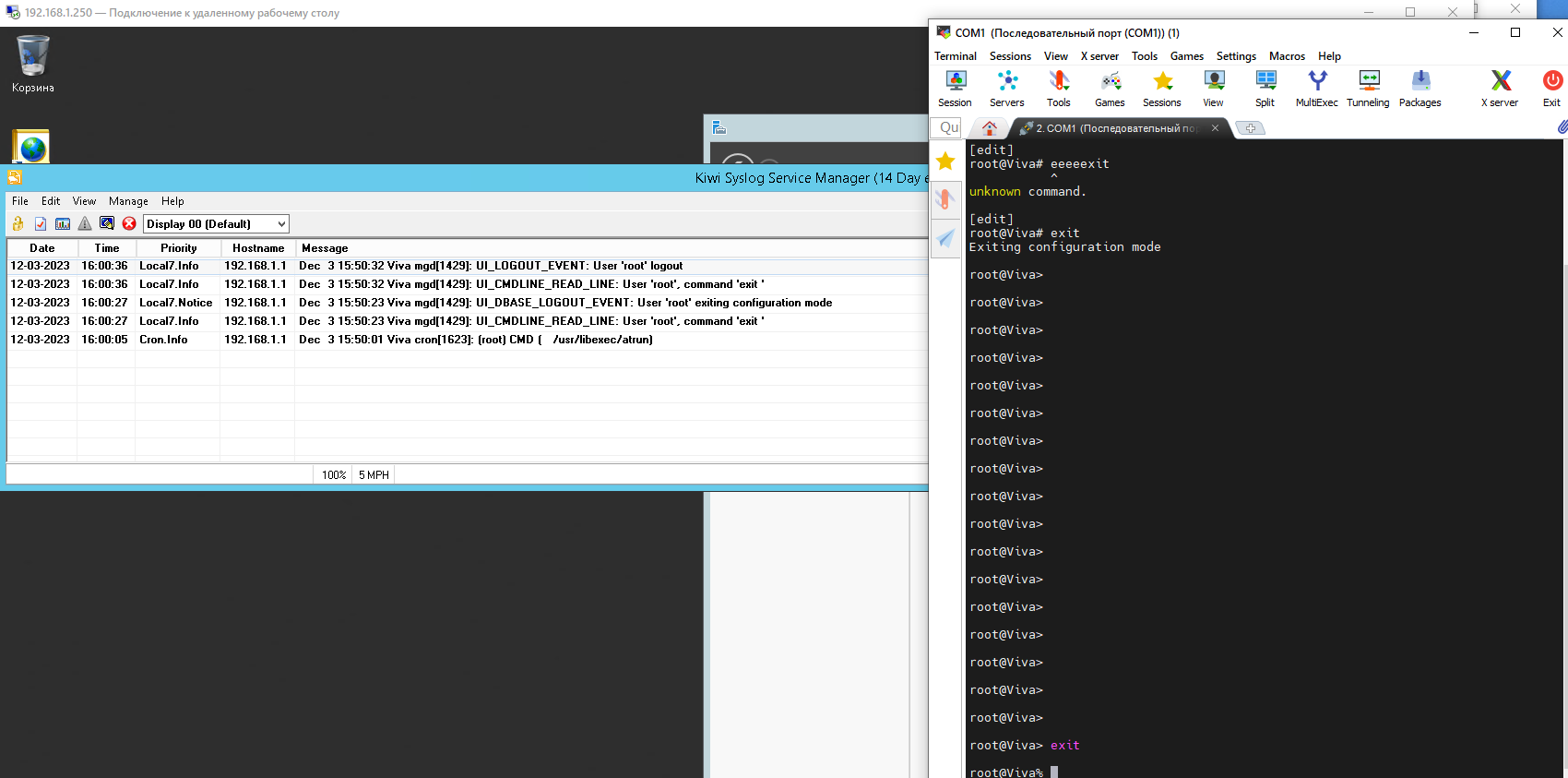The image size is (1568, 778).
Task: Go to MobaXterm home tab
Action: point(990,128)
